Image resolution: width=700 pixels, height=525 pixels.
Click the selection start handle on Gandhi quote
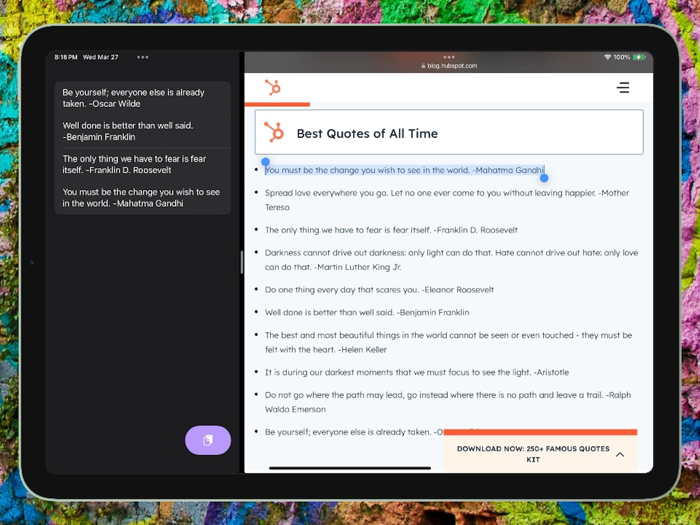tap(265, 162)
